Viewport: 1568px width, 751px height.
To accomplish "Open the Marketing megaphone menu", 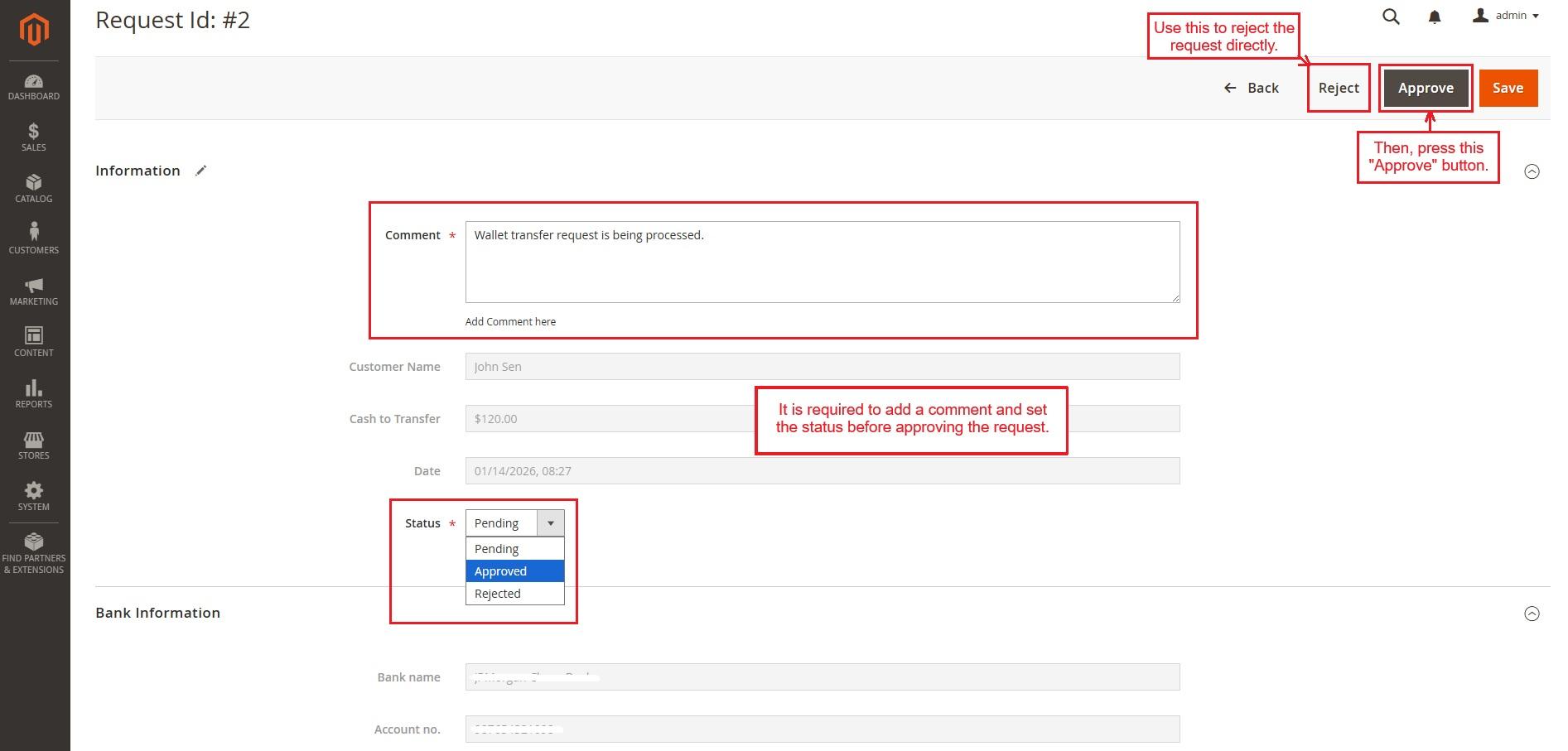I will point(34,291).
